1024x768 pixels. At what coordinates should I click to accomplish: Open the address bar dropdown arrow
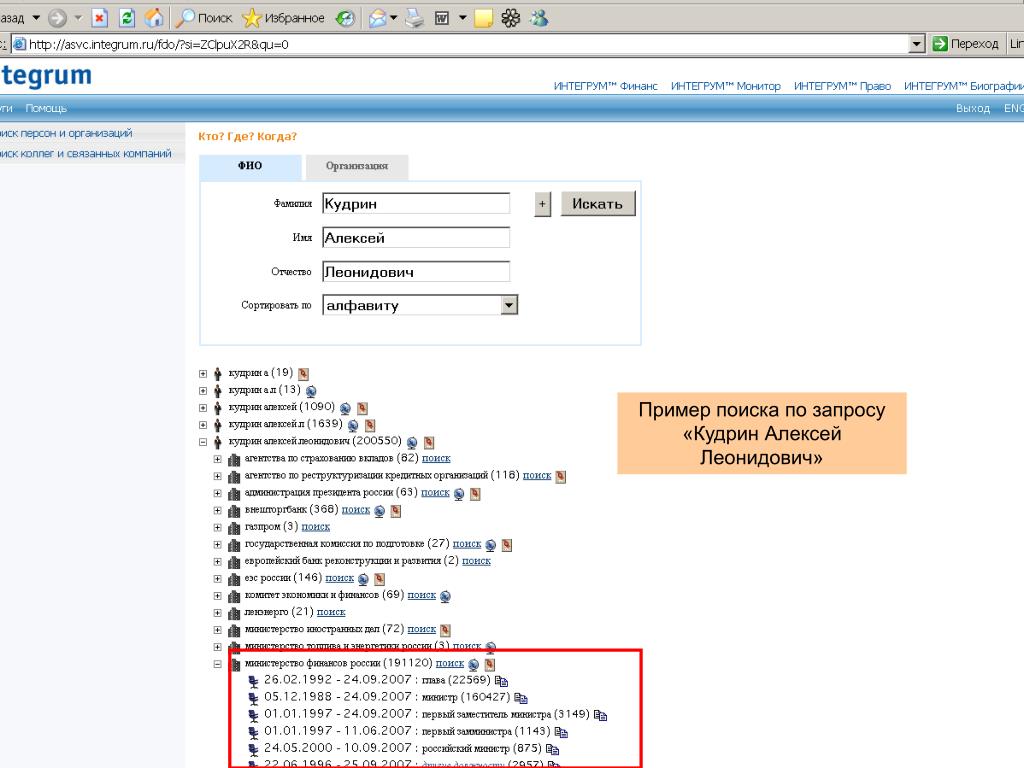917,44
